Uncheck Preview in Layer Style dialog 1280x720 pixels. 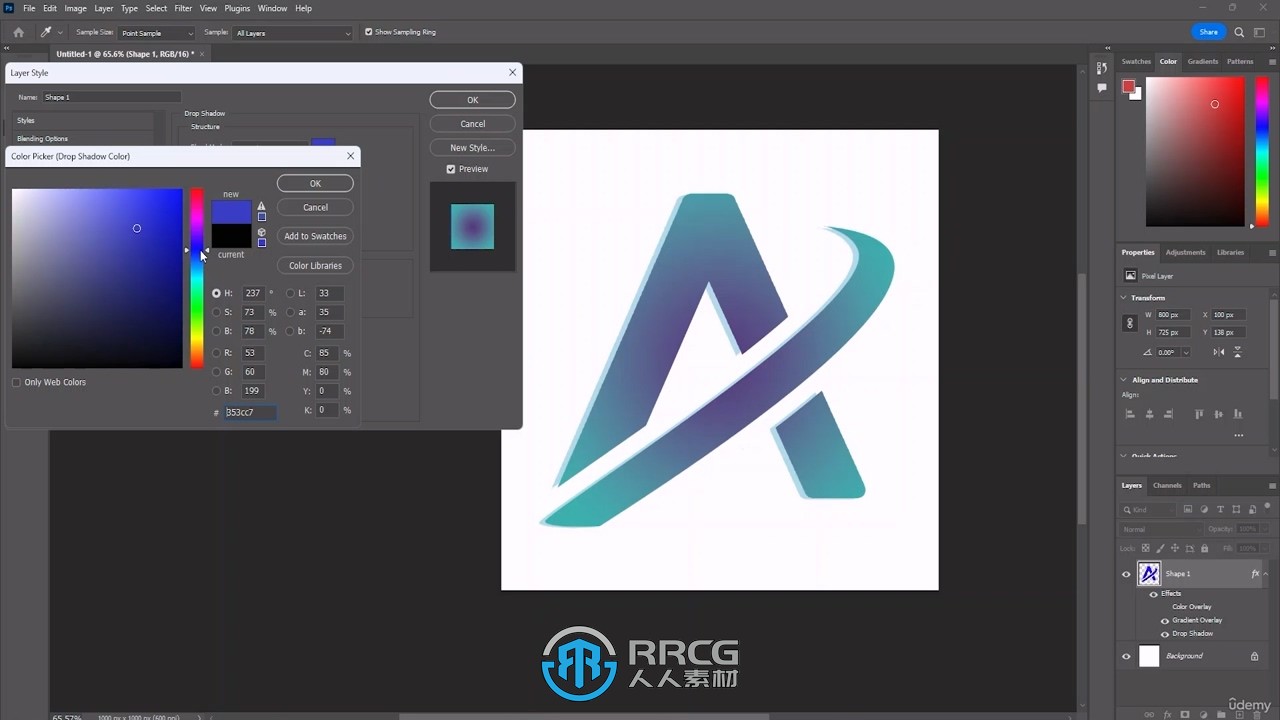(451, 169)
